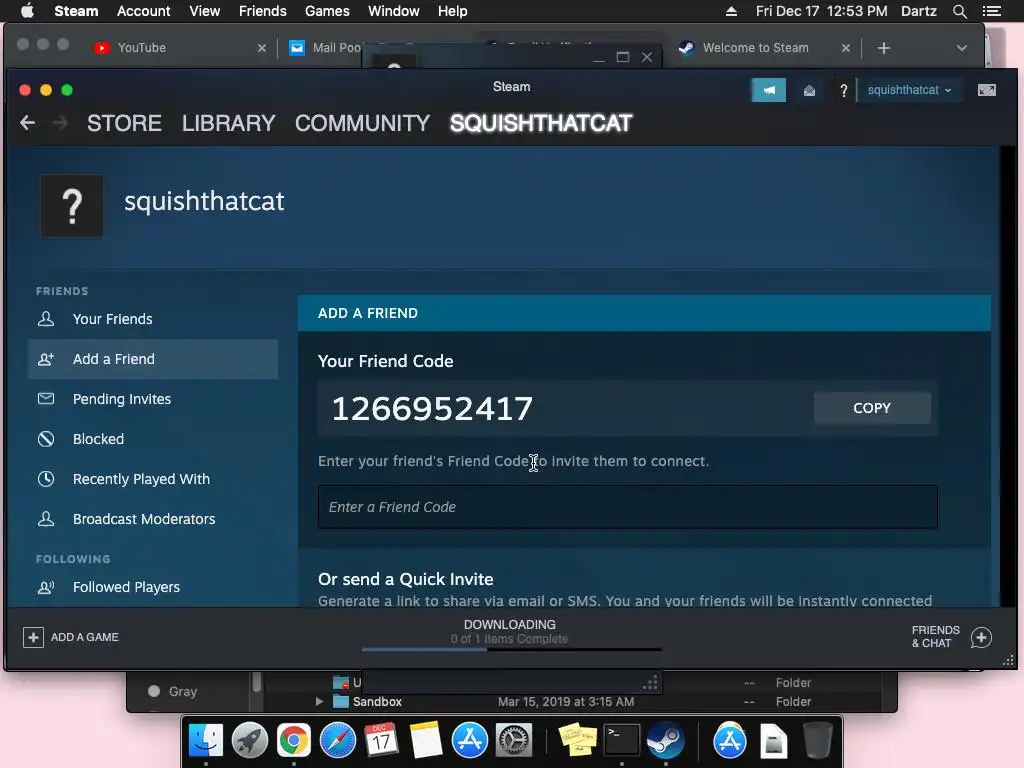
Task: Open Google Chrome from the Dock
Action: [x=294, y=740]
